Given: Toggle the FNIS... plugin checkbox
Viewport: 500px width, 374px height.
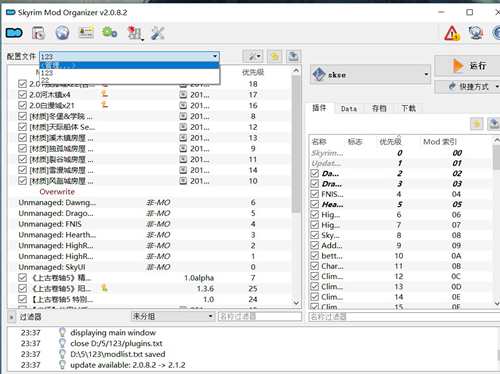Looking at the screenshot, I should 314,194.
